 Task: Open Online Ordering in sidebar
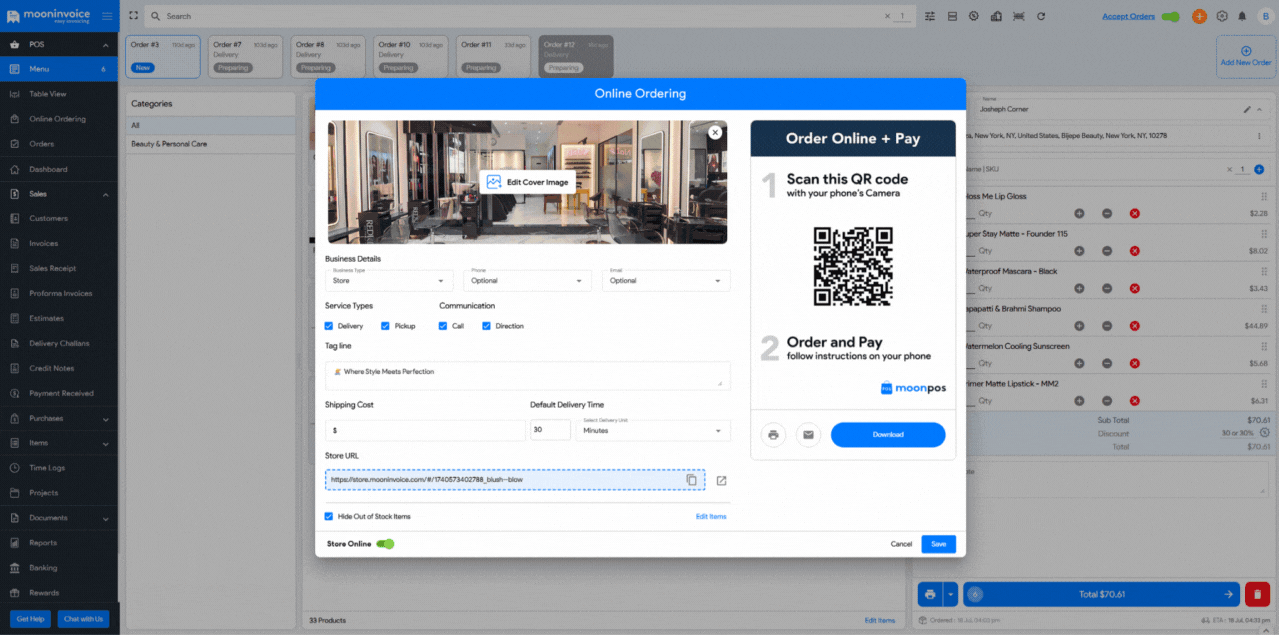59,119
